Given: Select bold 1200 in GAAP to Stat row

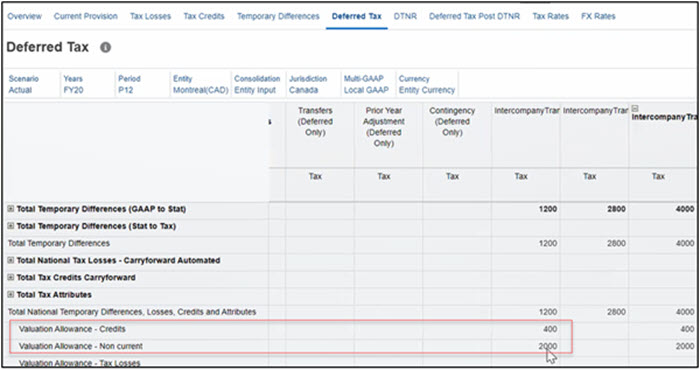Looking at the screenshot, I should click(x=548, y=209).
